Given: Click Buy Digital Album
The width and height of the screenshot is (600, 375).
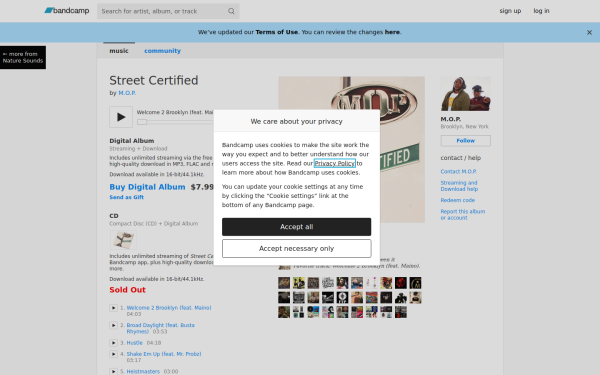Looking at the screenshot, I should click(x=147, y=187).
